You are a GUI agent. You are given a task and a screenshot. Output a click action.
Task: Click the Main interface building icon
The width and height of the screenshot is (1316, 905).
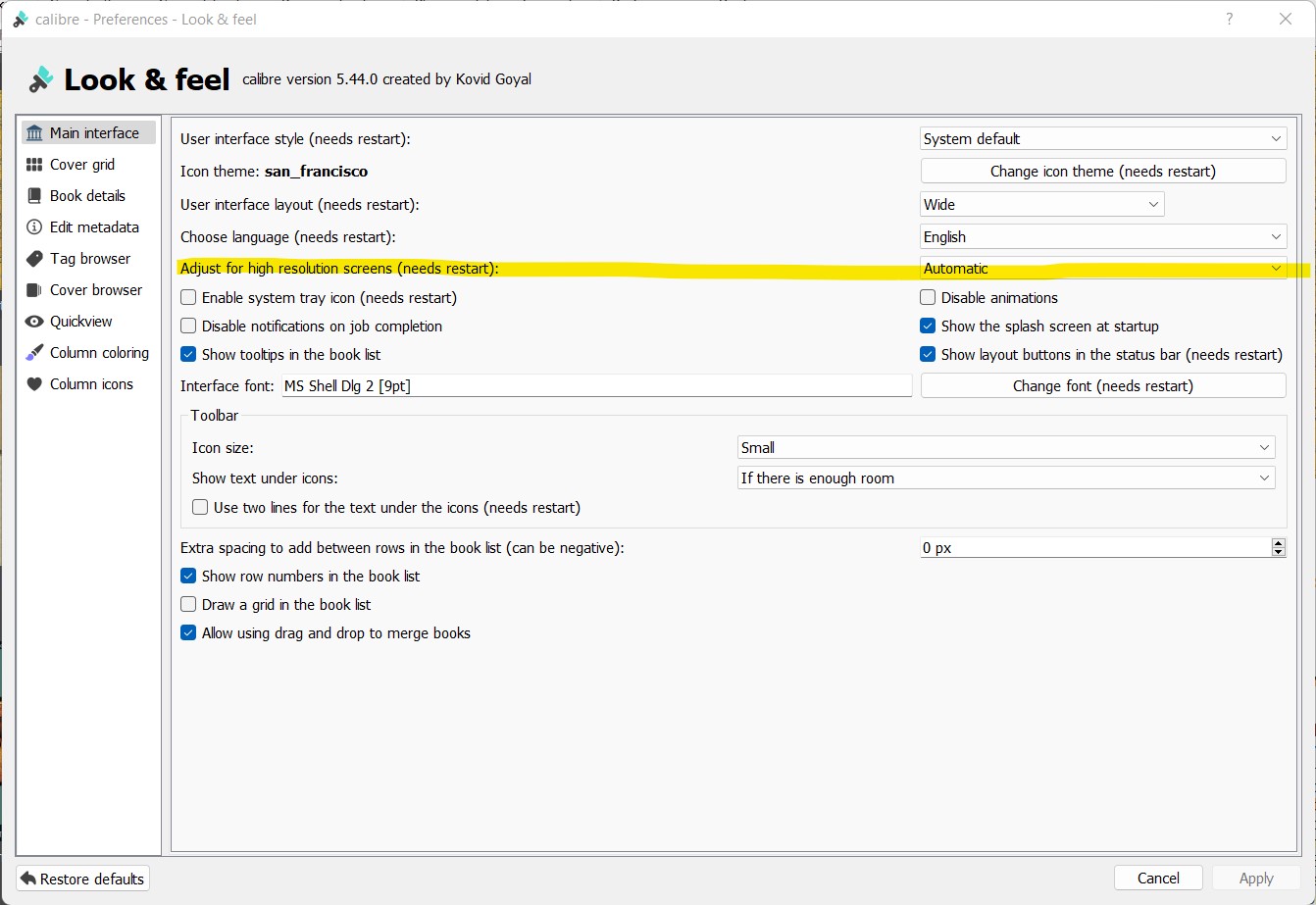pos(35,133)
